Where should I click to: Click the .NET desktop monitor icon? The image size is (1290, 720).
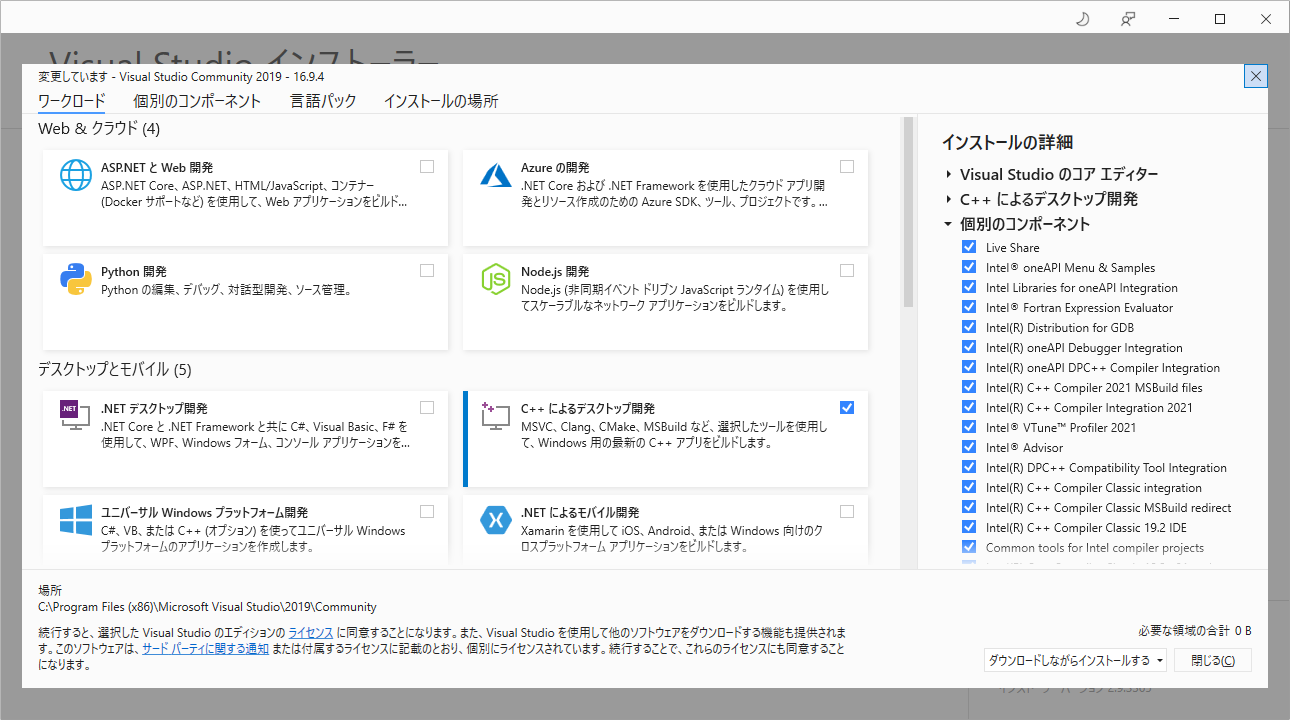tap(76, 415)
